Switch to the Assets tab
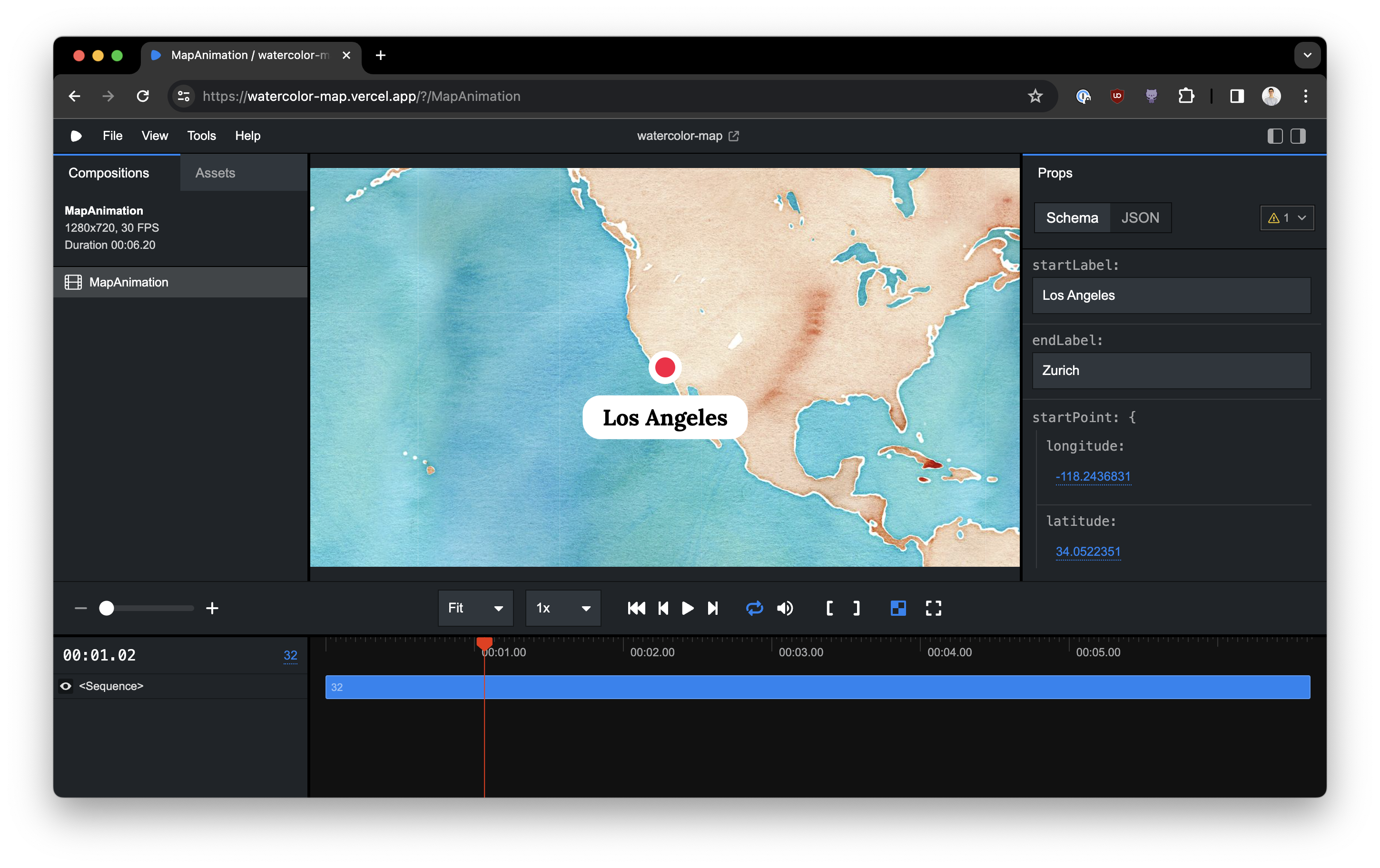The width and height of the screenshot is (1380, 868). tap(215, 173)
